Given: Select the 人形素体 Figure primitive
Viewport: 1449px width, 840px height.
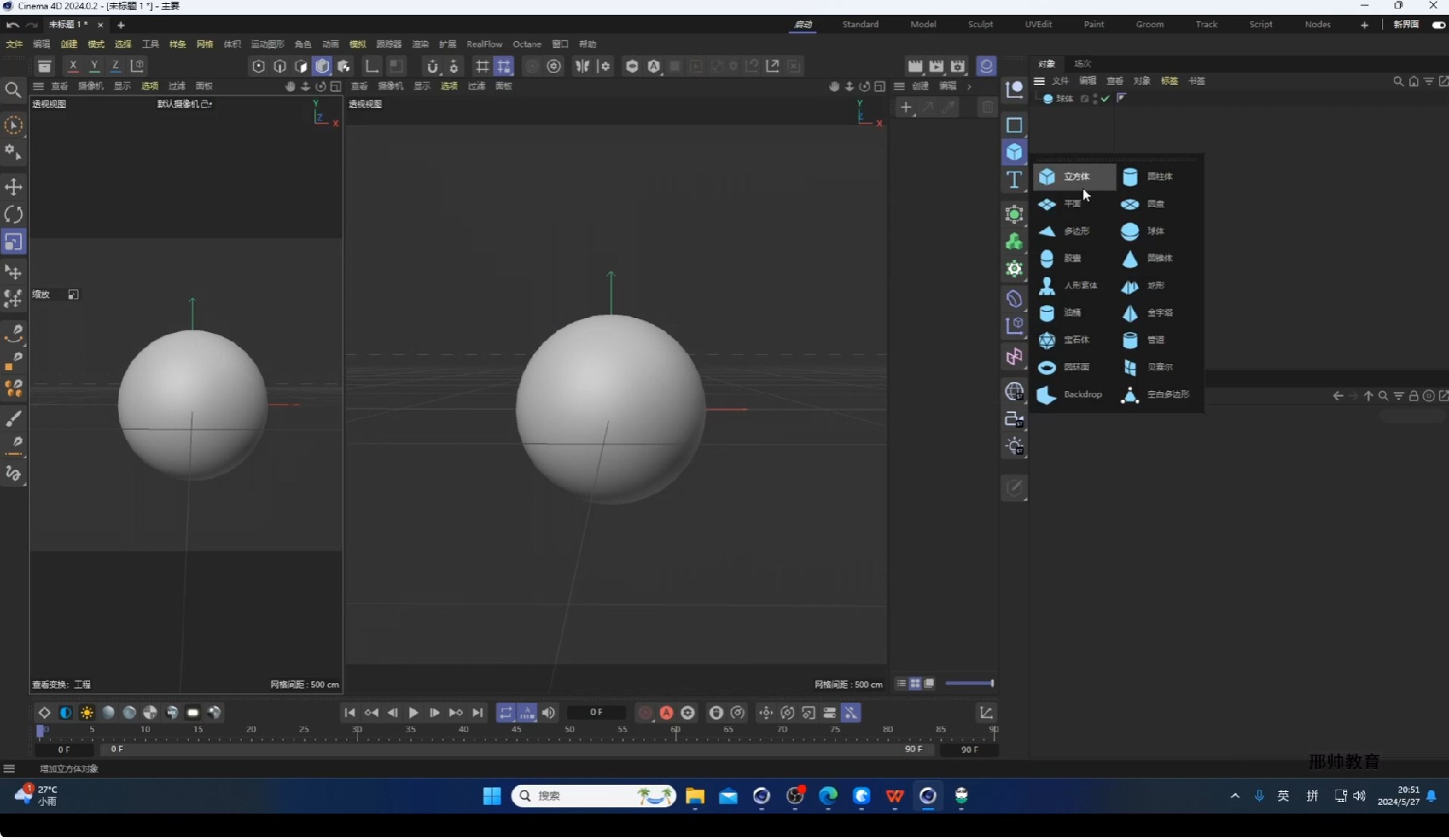Looking at the screenshot, I should 1076,286.
